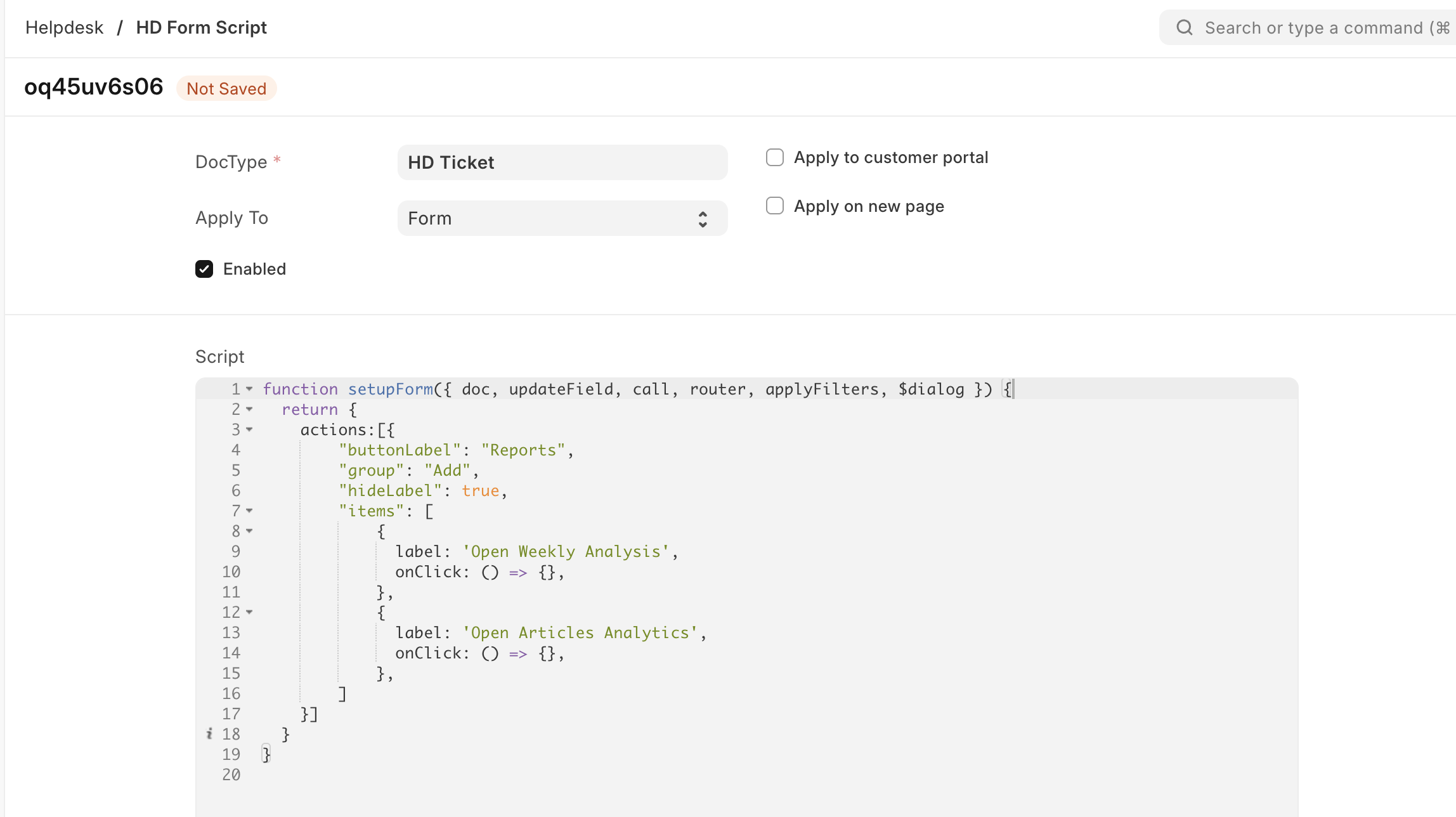Collapse the object starting at line 8
Screen dimensions: 1456x817
tap(249, 531)
